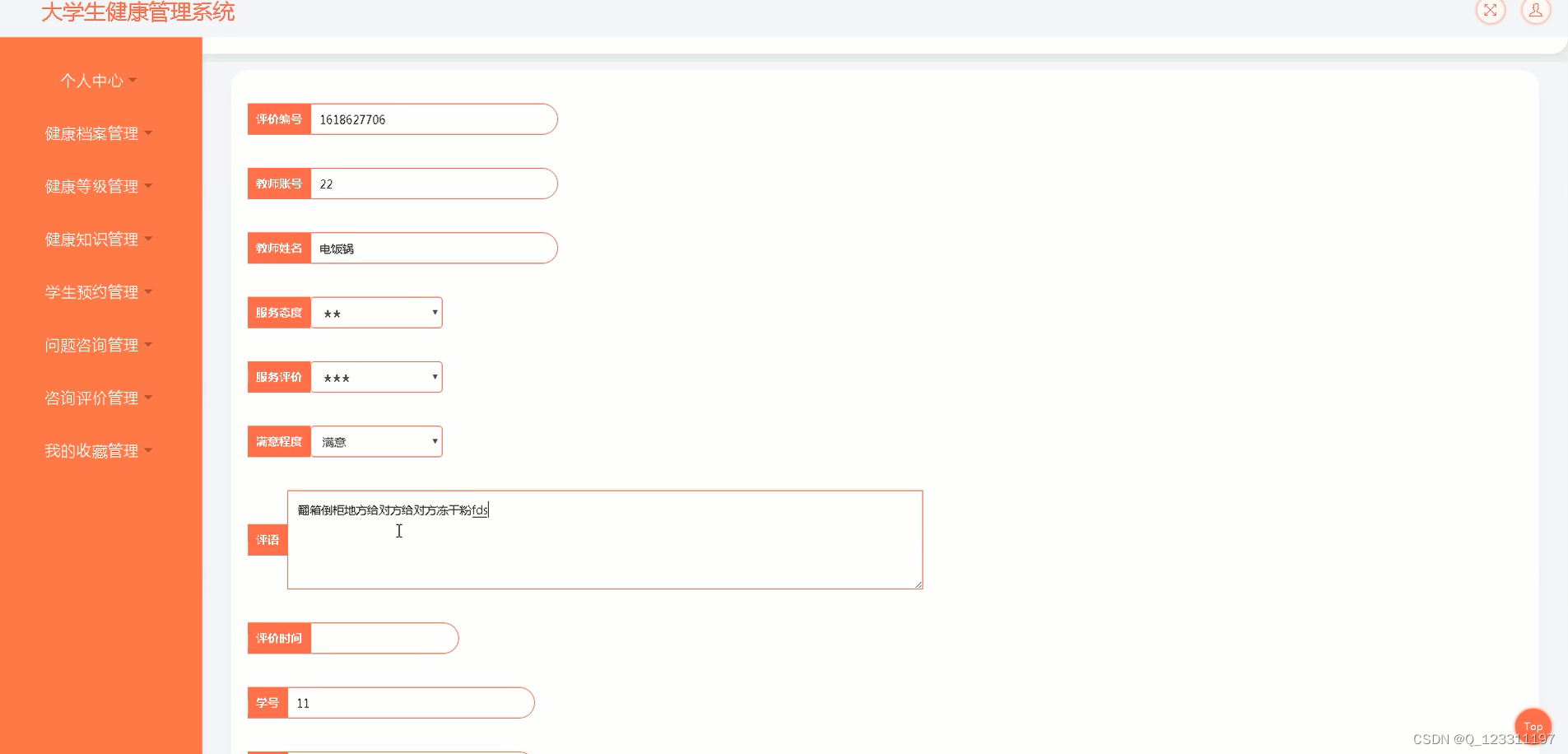Open the user profile icon in header
Viewport: 1568px width, 754px height.
click(x=1535, y=10)
